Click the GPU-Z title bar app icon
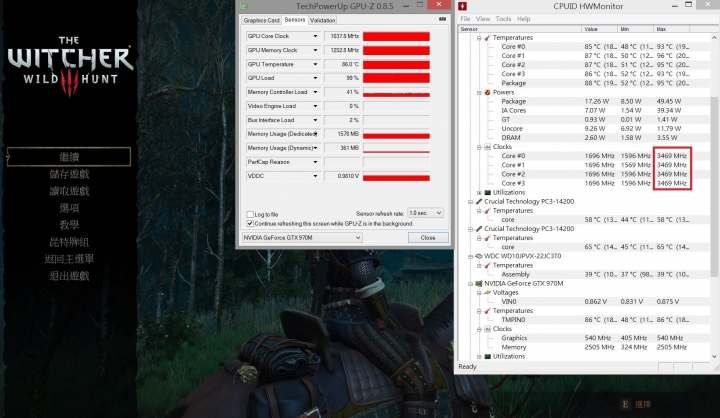Image resolution: width=720 pixels, height=418 pixels. click(244, 6)
